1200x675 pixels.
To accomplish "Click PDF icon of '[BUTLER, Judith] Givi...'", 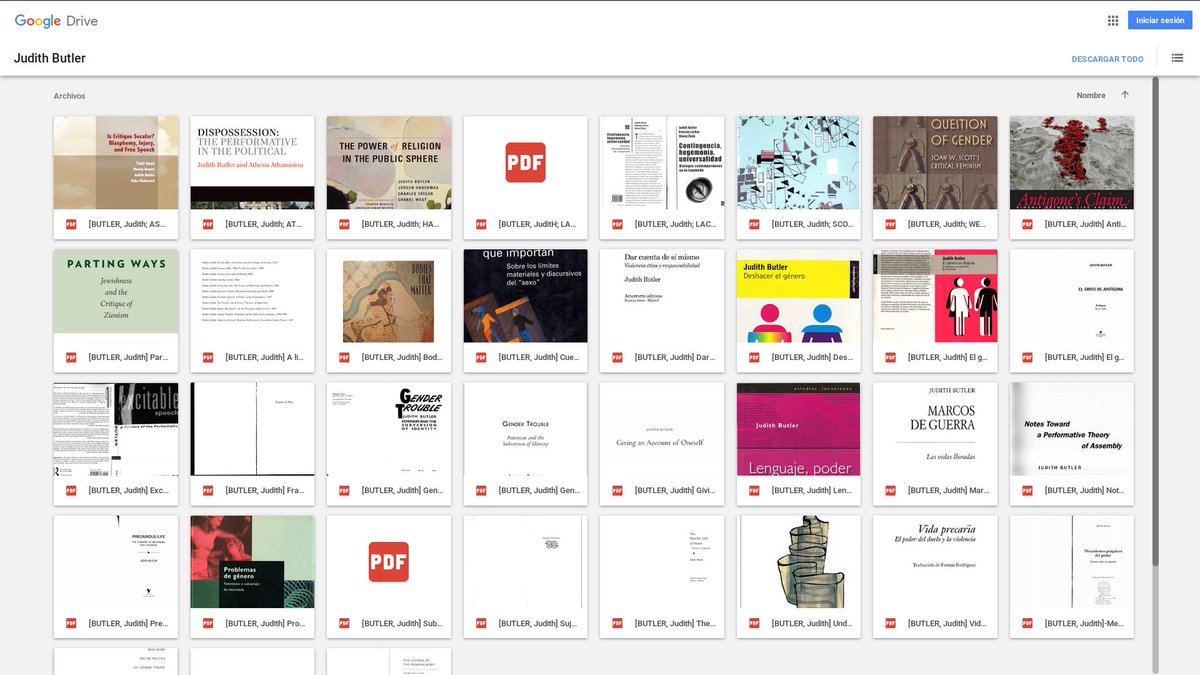I will coord(617,490).
